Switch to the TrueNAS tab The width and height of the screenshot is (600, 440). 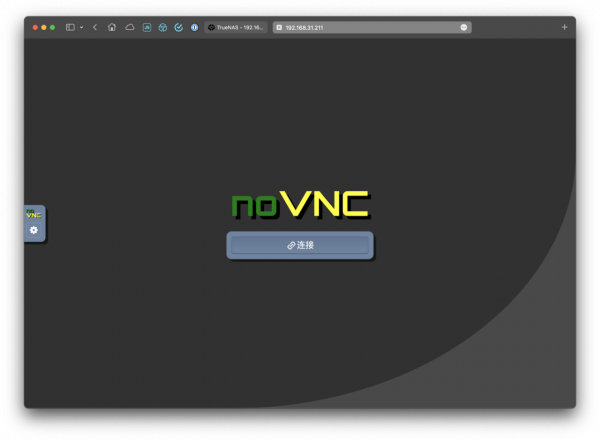tap(237, 27)
